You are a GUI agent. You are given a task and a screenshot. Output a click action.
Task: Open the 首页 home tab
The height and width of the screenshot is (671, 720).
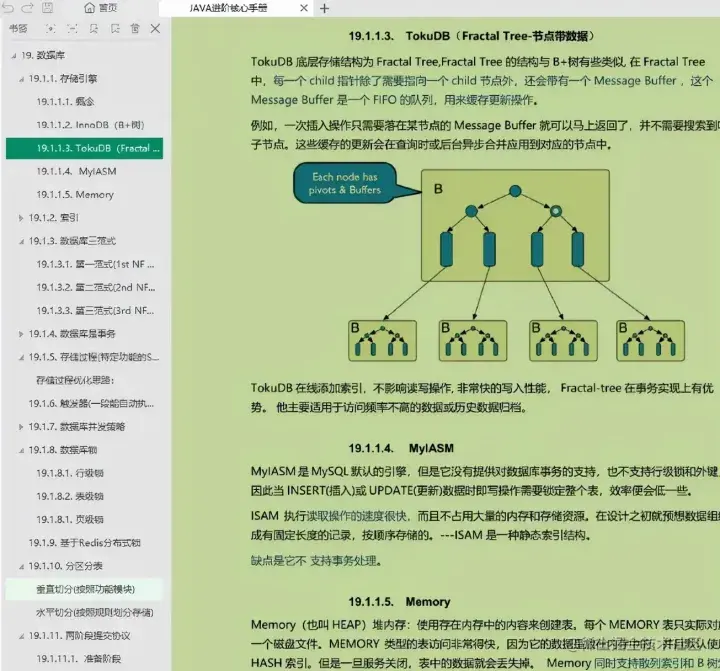(101, 8)
